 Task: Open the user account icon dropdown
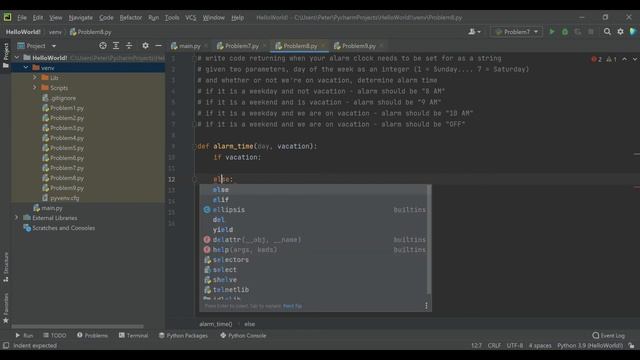coord(474,32)
